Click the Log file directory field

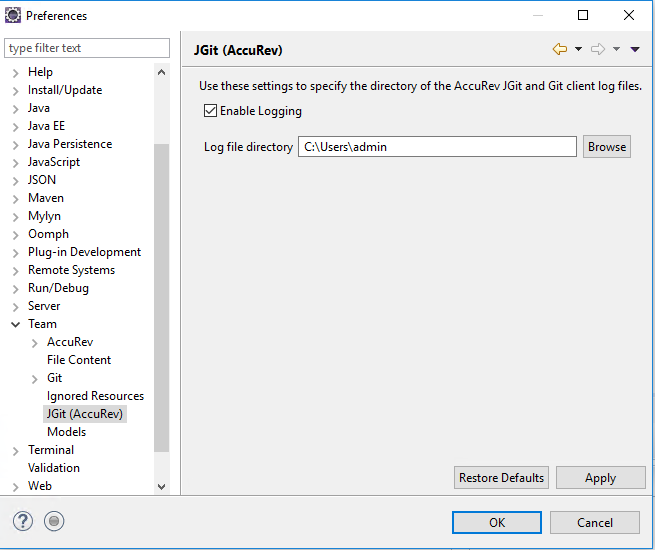coord(437,147)
